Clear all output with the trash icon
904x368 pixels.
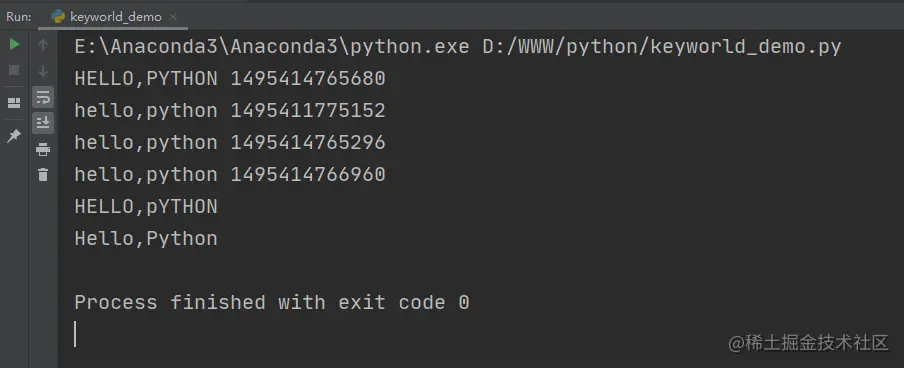coord(43,175)
